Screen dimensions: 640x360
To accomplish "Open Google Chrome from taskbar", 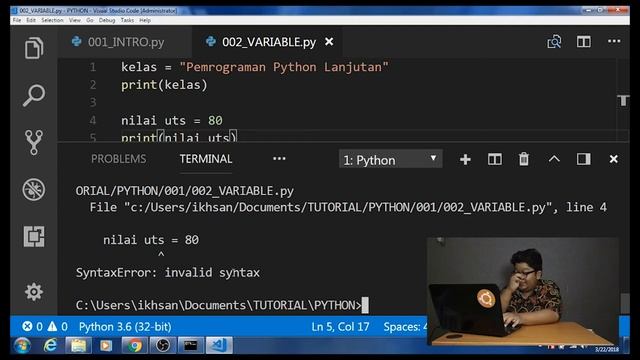I will click(x=134, y=346).
